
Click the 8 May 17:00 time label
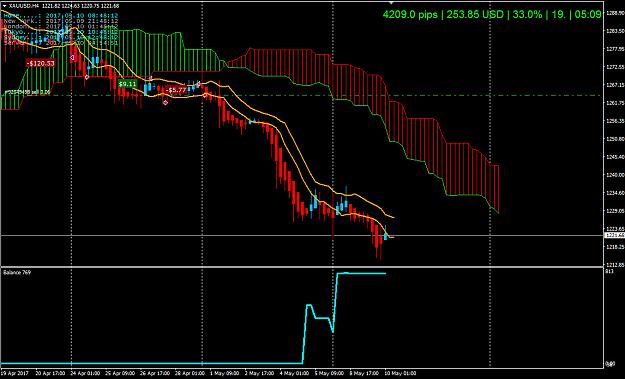click(x=364, y=373)
